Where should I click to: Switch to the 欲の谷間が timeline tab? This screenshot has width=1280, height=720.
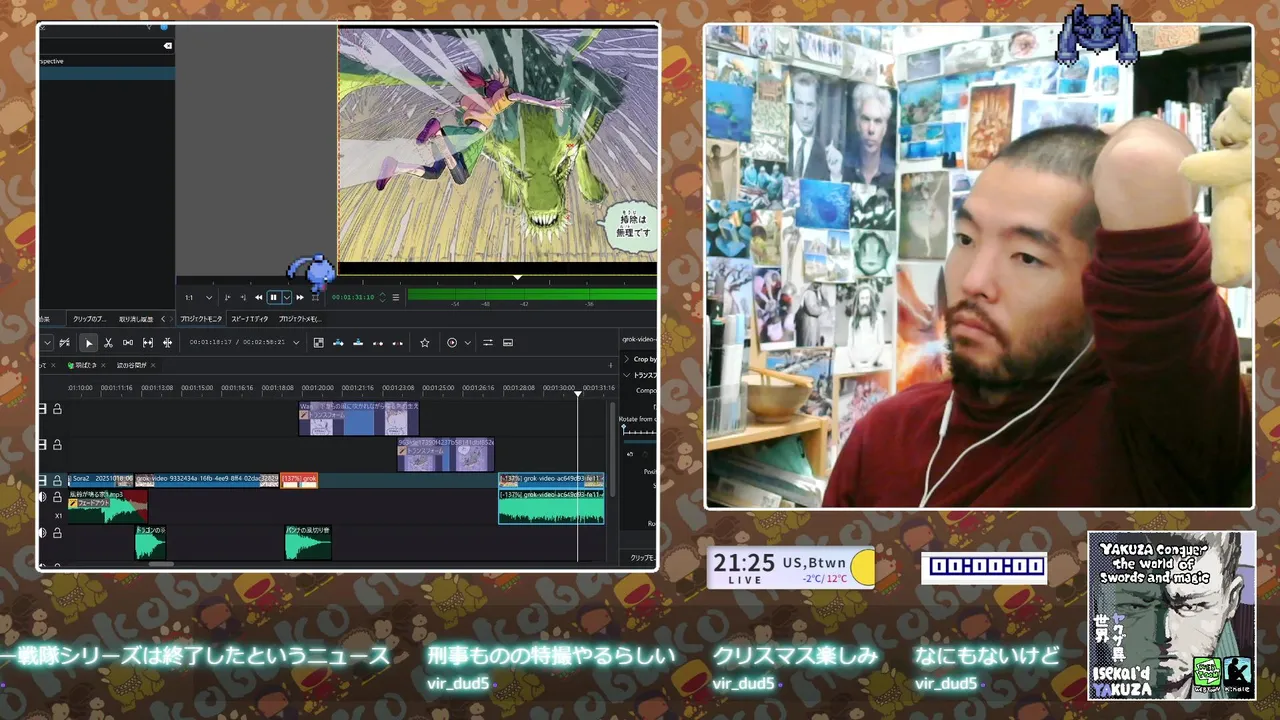pyautogui.click(x=132, y=366)
